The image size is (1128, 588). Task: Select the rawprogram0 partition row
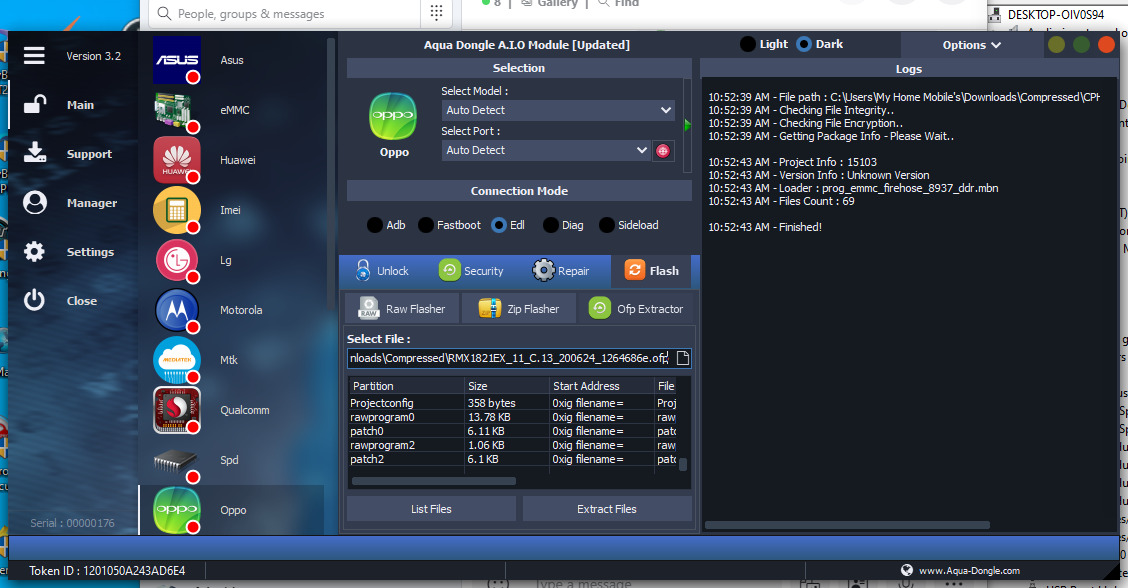point(513,417)
